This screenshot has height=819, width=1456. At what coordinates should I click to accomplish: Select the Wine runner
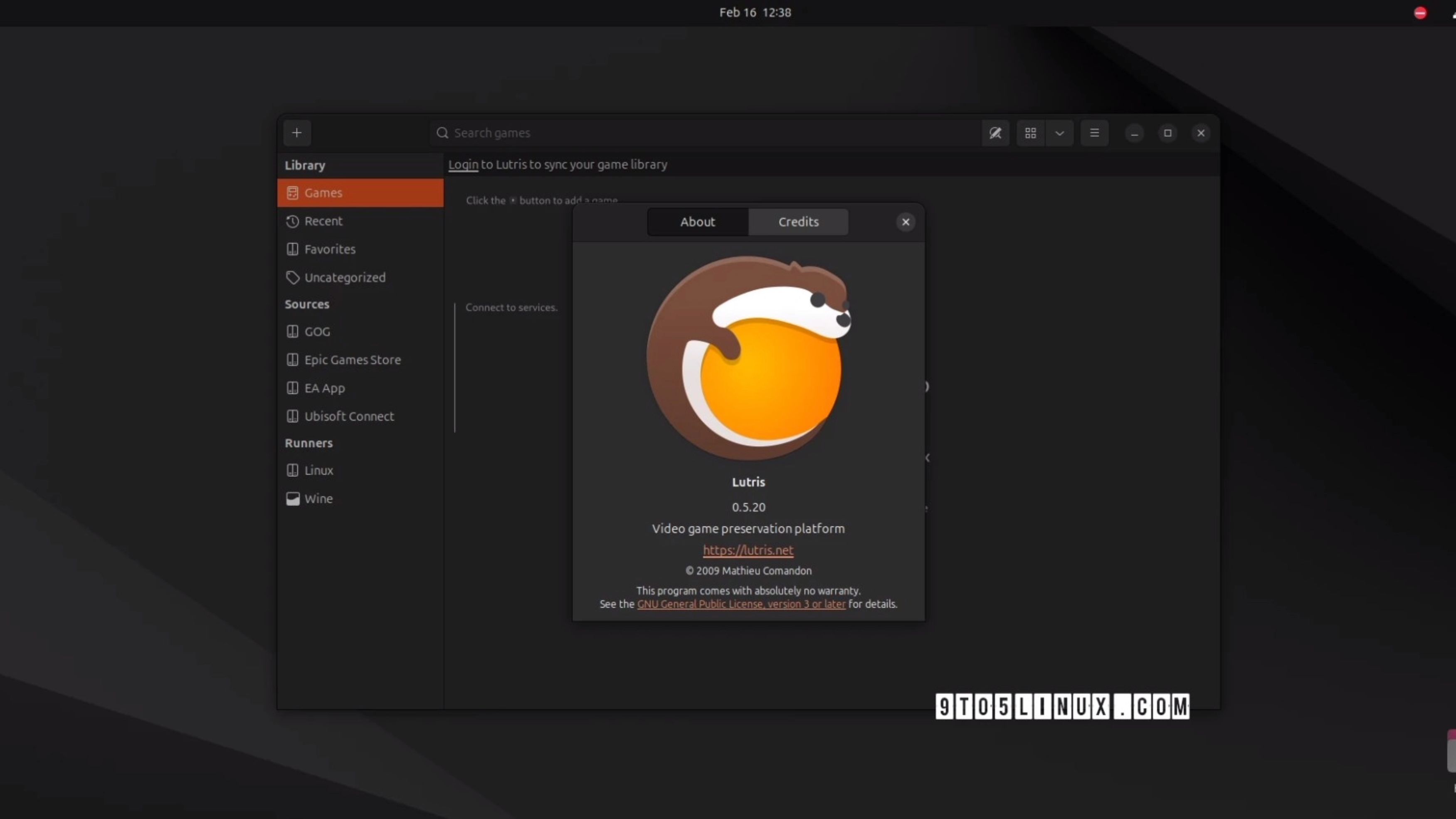(318, 499)
